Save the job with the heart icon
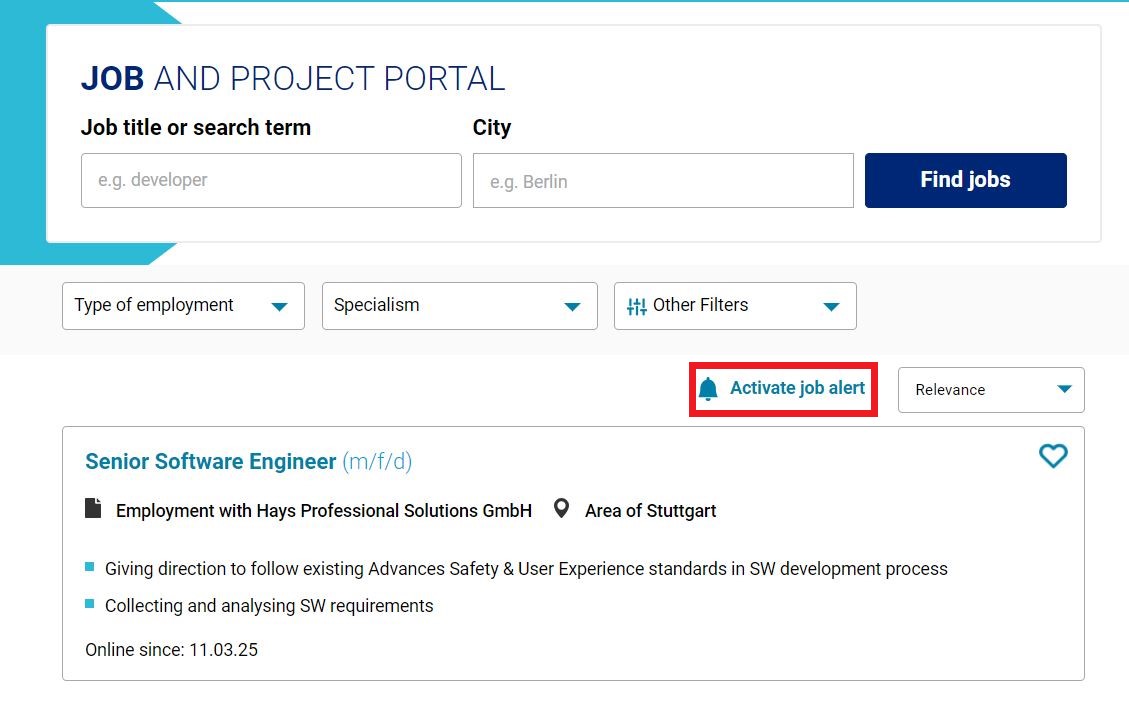Screen dimensions: 1129x712 1053,456
